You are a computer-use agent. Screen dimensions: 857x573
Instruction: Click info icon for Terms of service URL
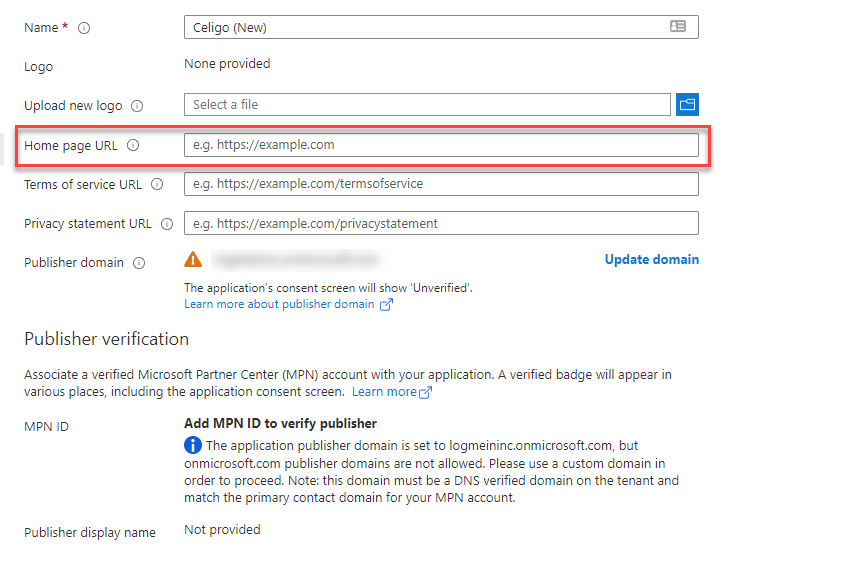click(x=157, y=184)
